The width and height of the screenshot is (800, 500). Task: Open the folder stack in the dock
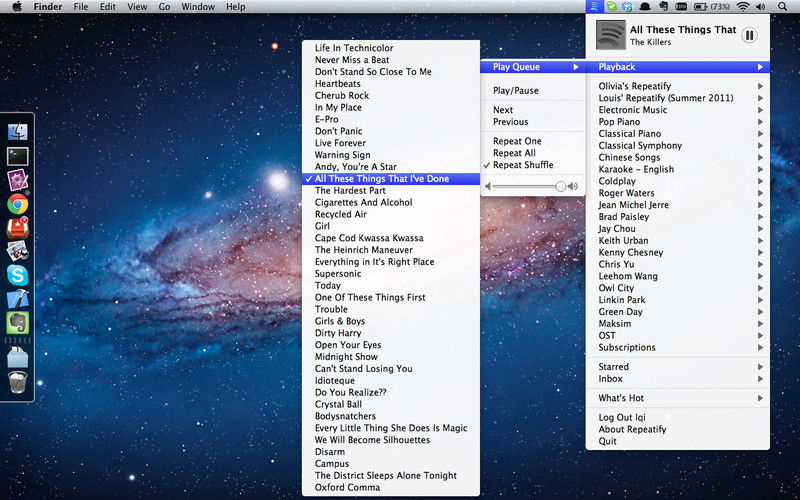tap(17, 357)
